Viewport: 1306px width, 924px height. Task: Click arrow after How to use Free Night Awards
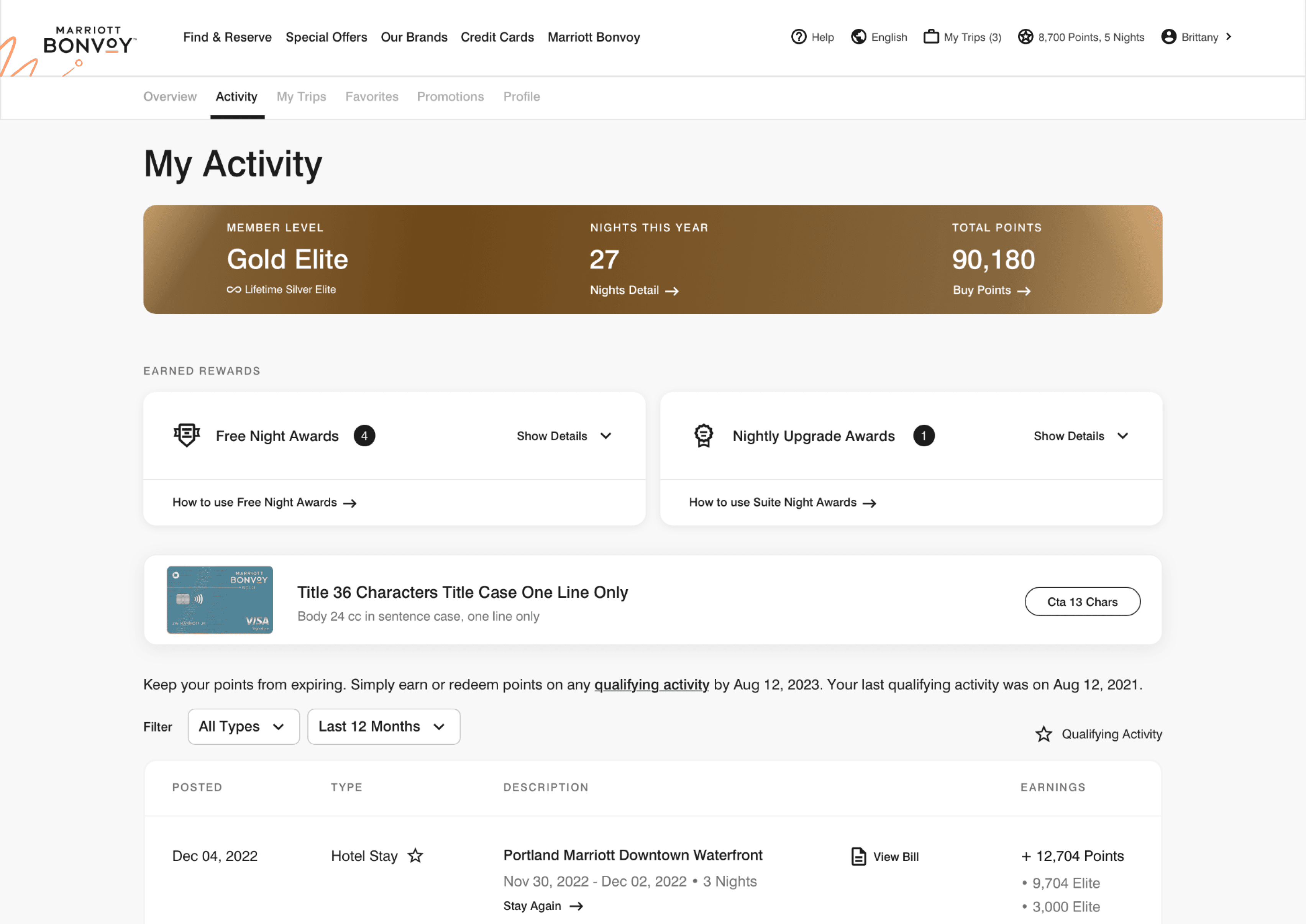click(x=350, y=503)
